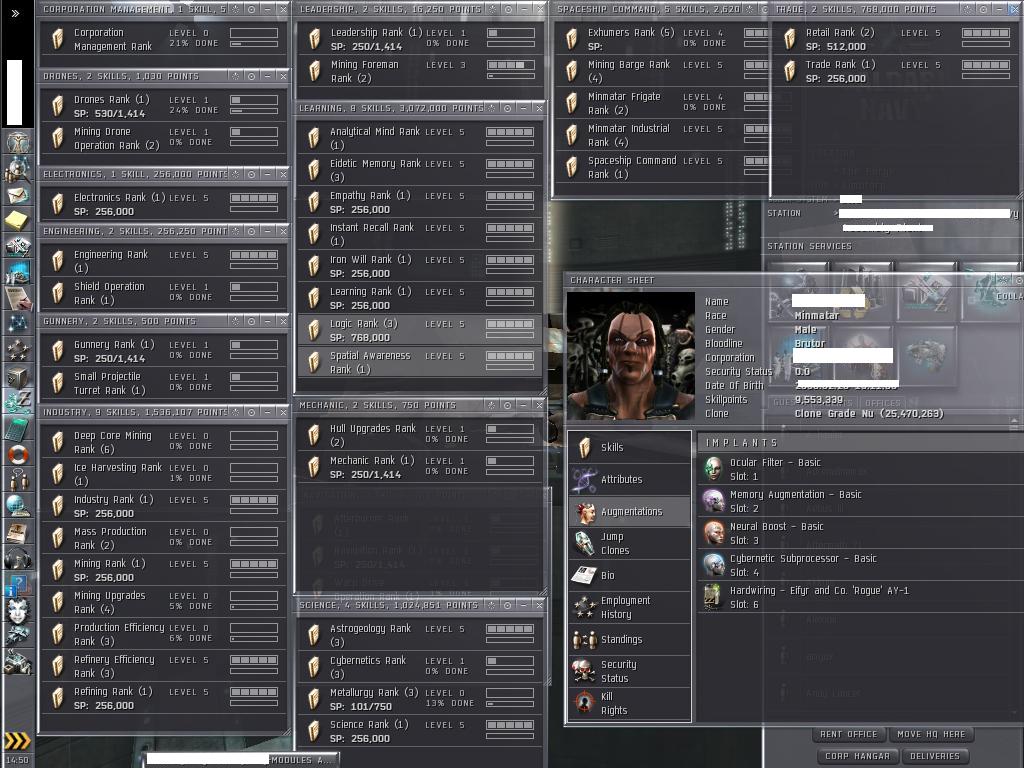
Task: Click the Deliveries button
Action: click(935, 756)
